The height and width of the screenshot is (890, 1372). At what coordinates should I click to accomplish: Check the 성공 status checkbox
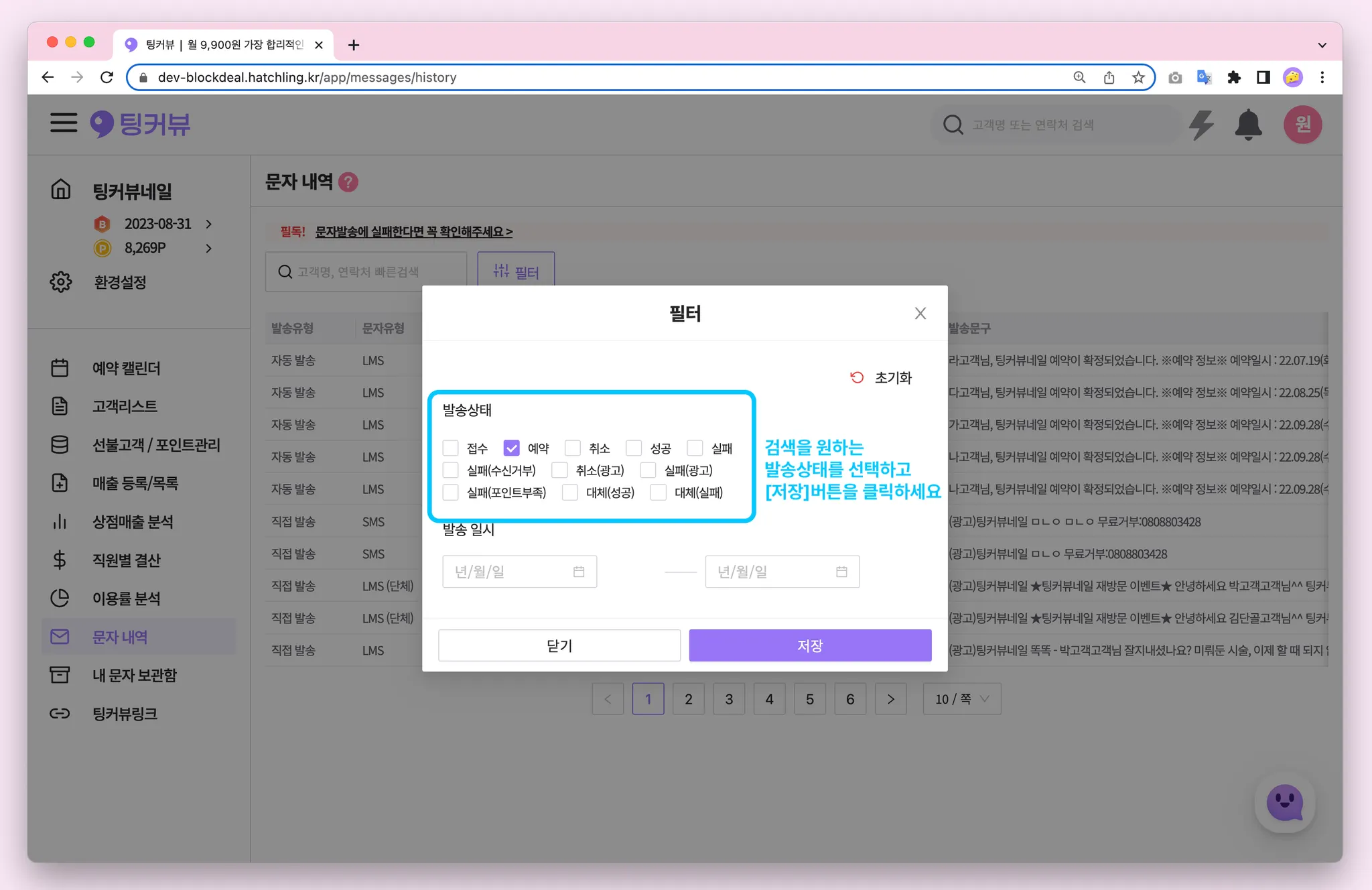(634, 448)
